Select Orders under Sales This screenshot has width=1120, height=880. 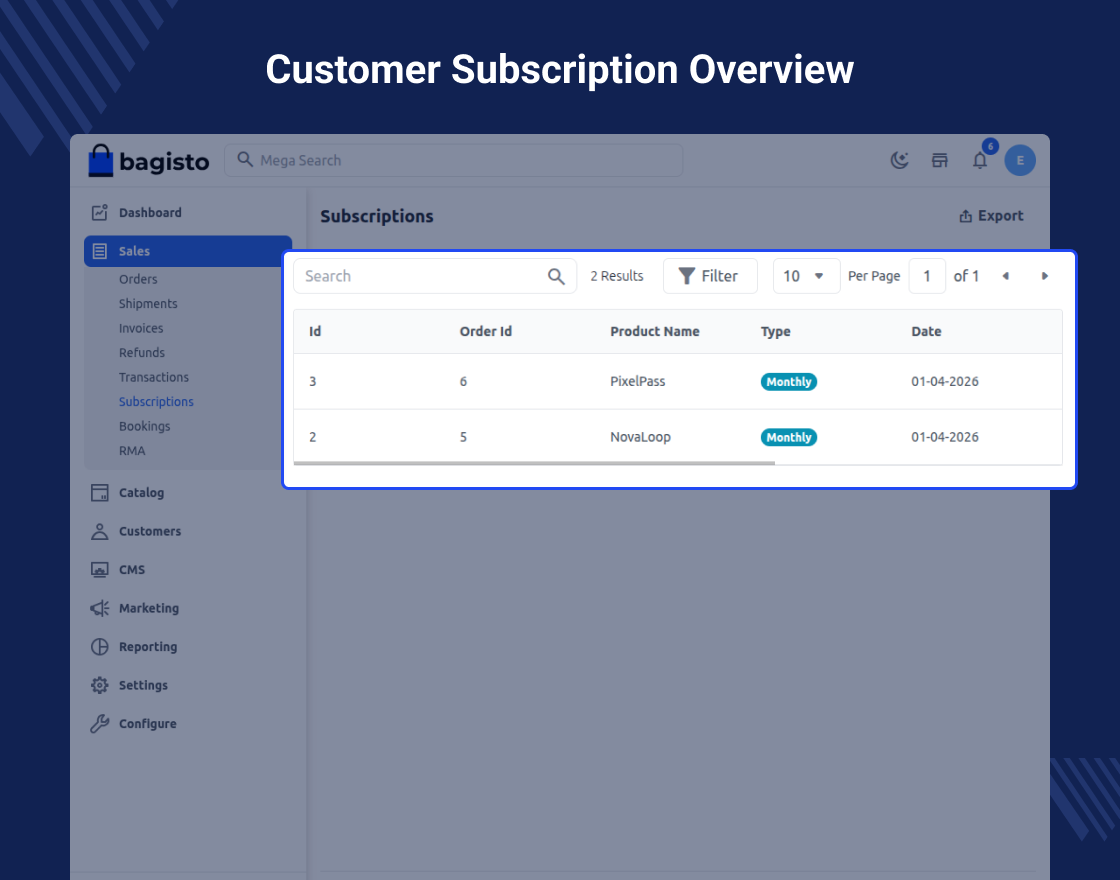coord(138,279)
